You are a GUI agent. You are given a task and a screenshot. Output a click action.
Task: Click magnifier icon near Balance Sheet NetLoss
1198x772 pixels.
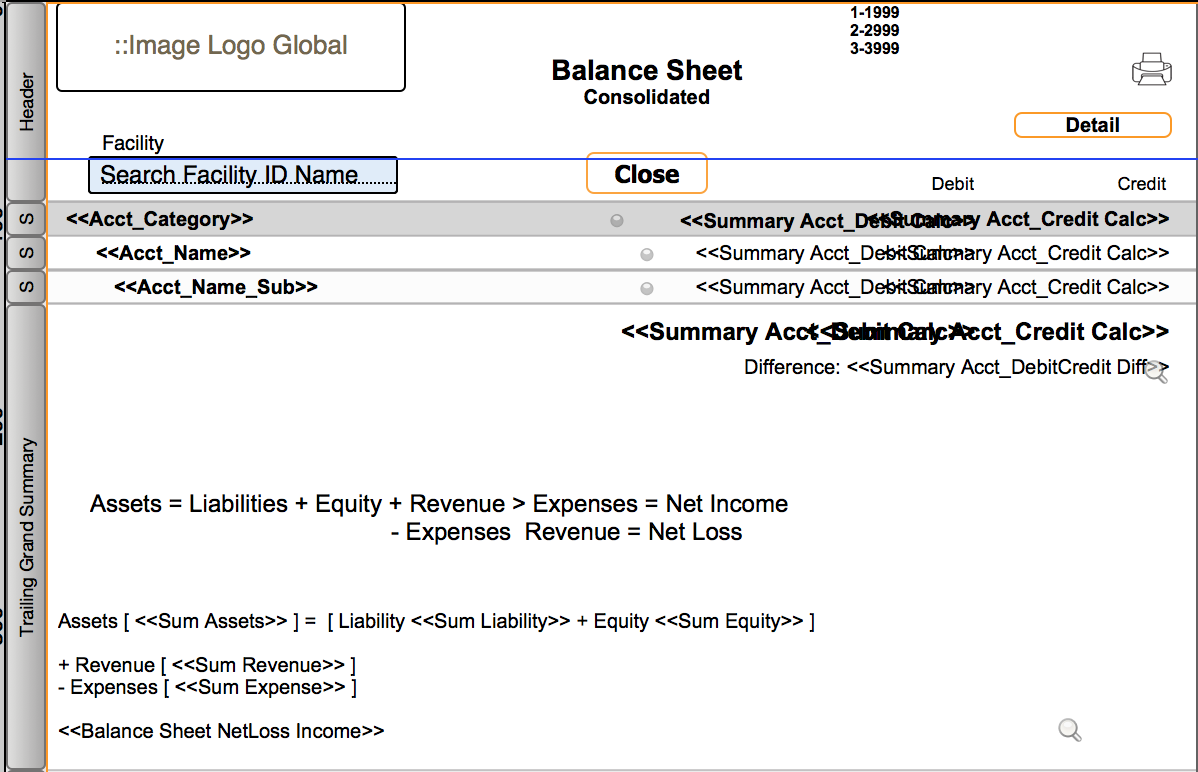1070,730
